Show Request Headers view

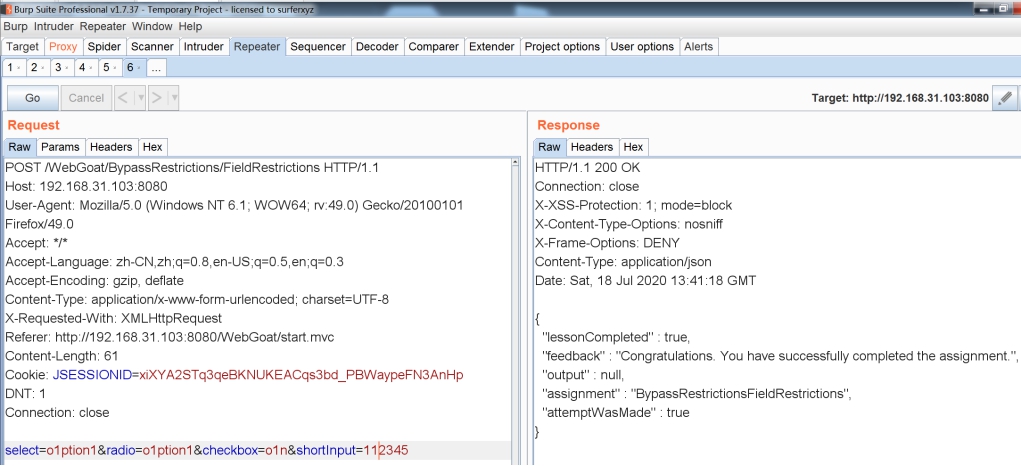tap(111, 147)
